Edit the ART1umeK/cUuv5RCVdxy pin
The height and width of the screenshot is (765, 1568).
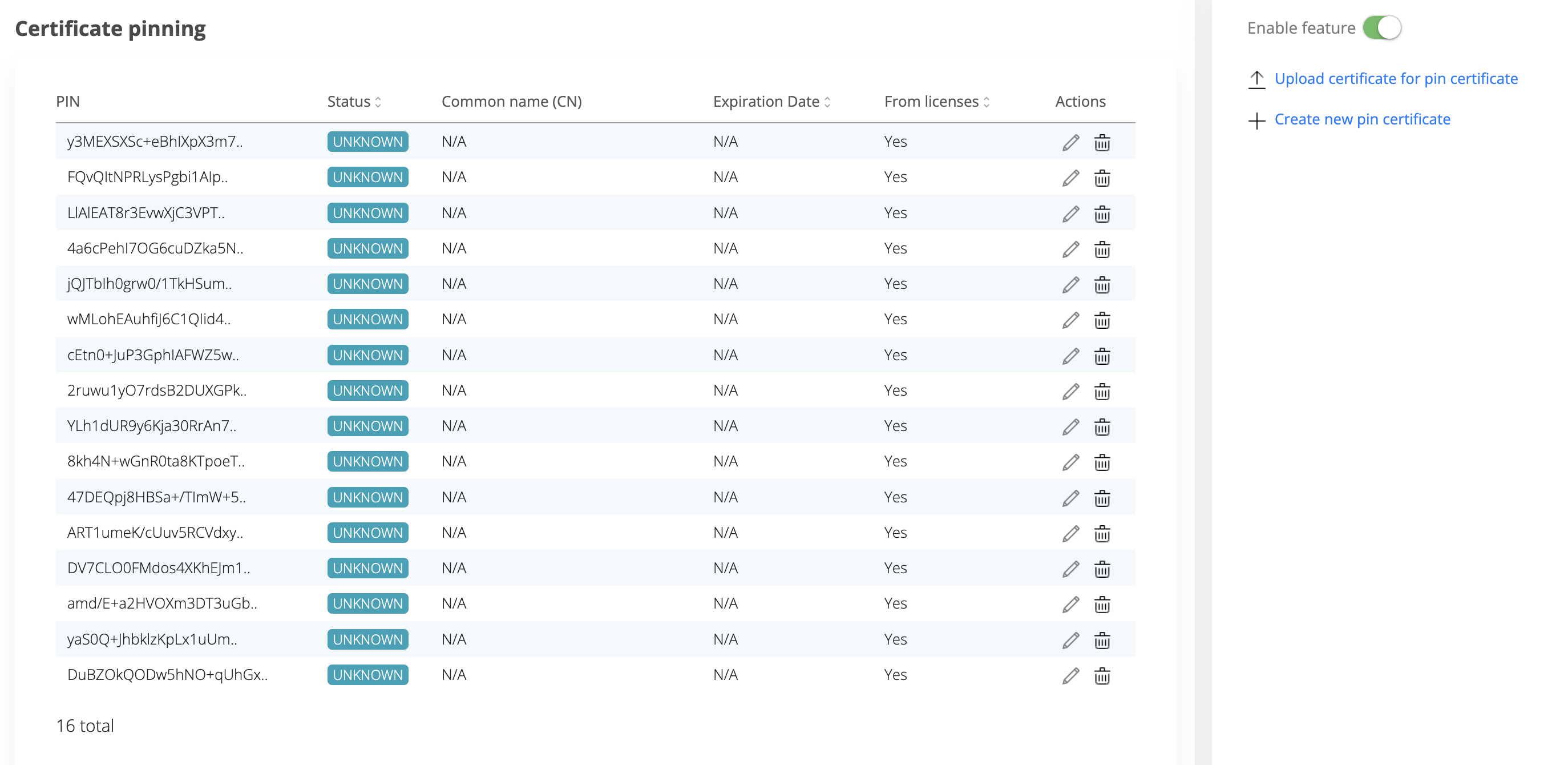(x=1070, y=534)
